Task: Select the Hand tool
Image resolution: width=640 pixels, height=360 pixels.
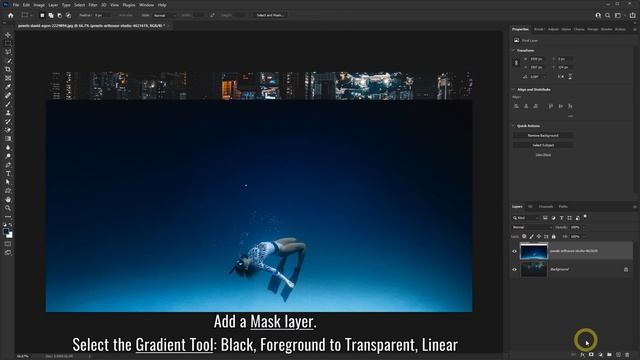Action: (8, 200)
